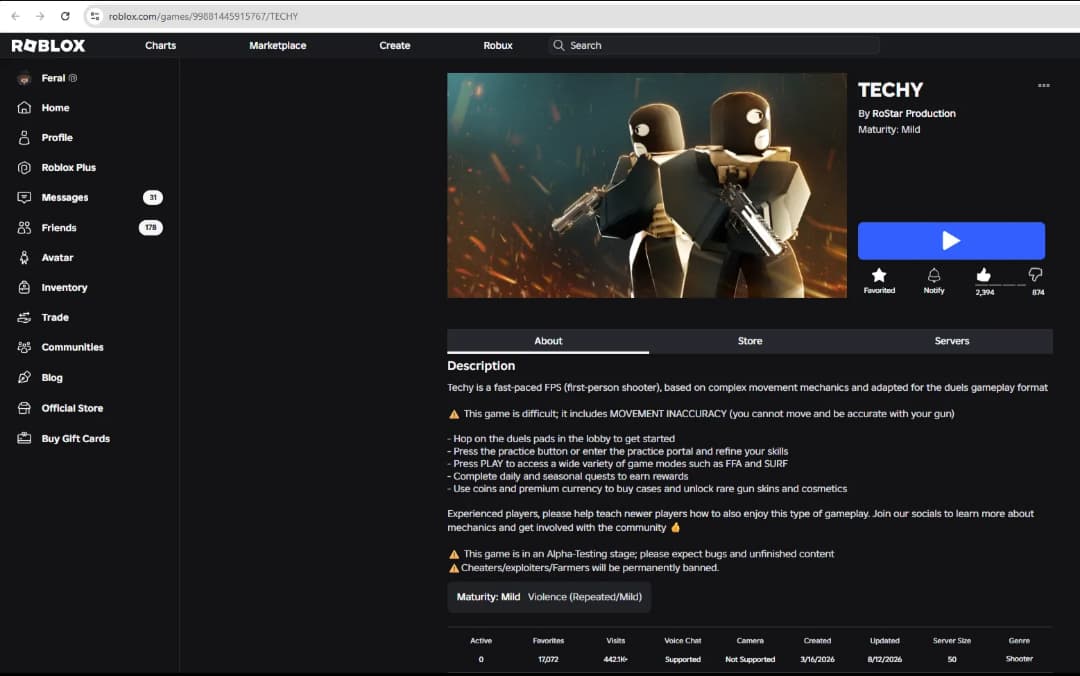Click the Updated date 8/12/2026
This screenshot has height=676, width=1080.
click(x=884, y=659)
